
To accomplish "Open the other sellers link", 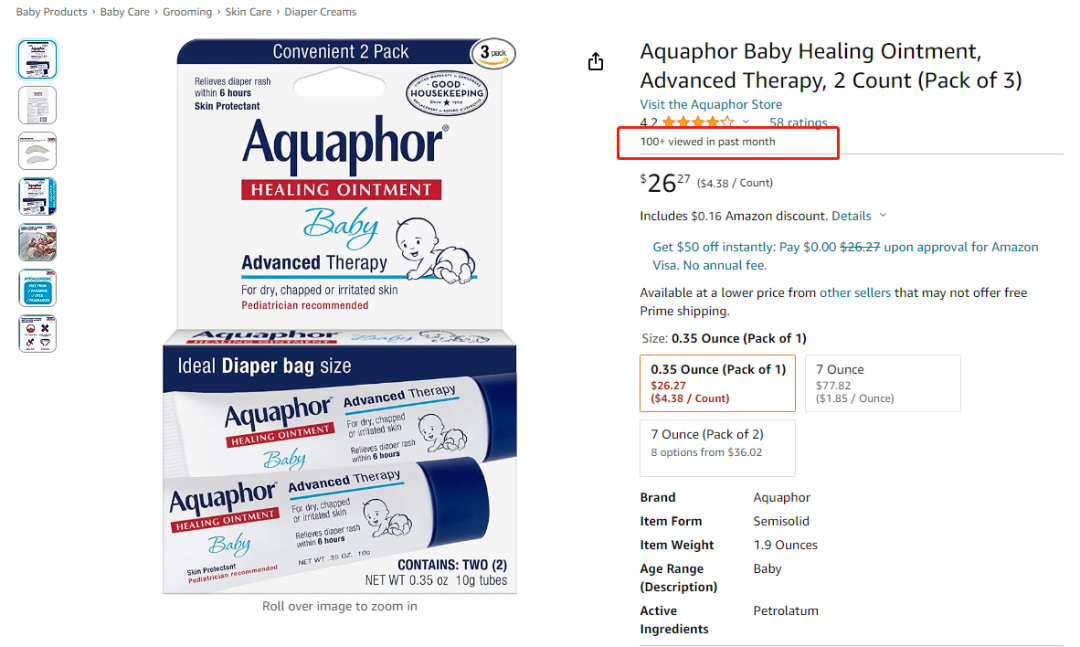I will pos(855,292).
